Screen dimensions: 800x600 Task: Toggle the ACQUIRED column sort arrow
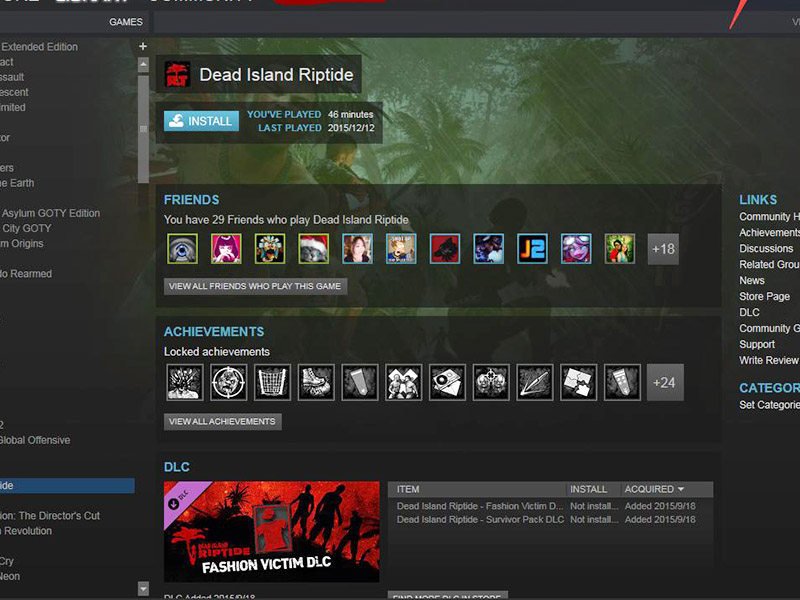(681, 489)
